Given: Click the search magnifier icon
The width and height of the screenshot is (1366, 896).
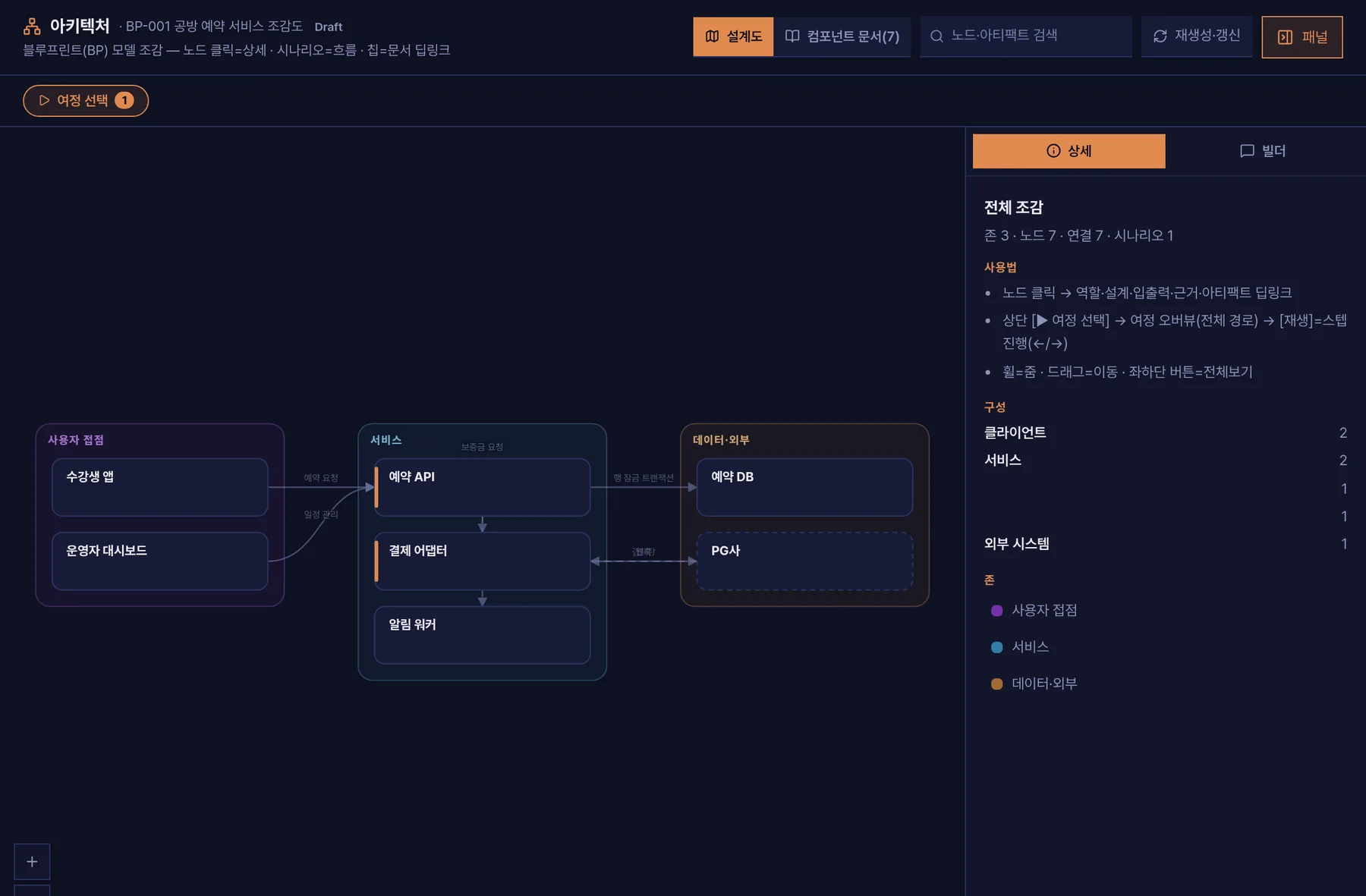Looking at the screenshot, I should (936, 36).
